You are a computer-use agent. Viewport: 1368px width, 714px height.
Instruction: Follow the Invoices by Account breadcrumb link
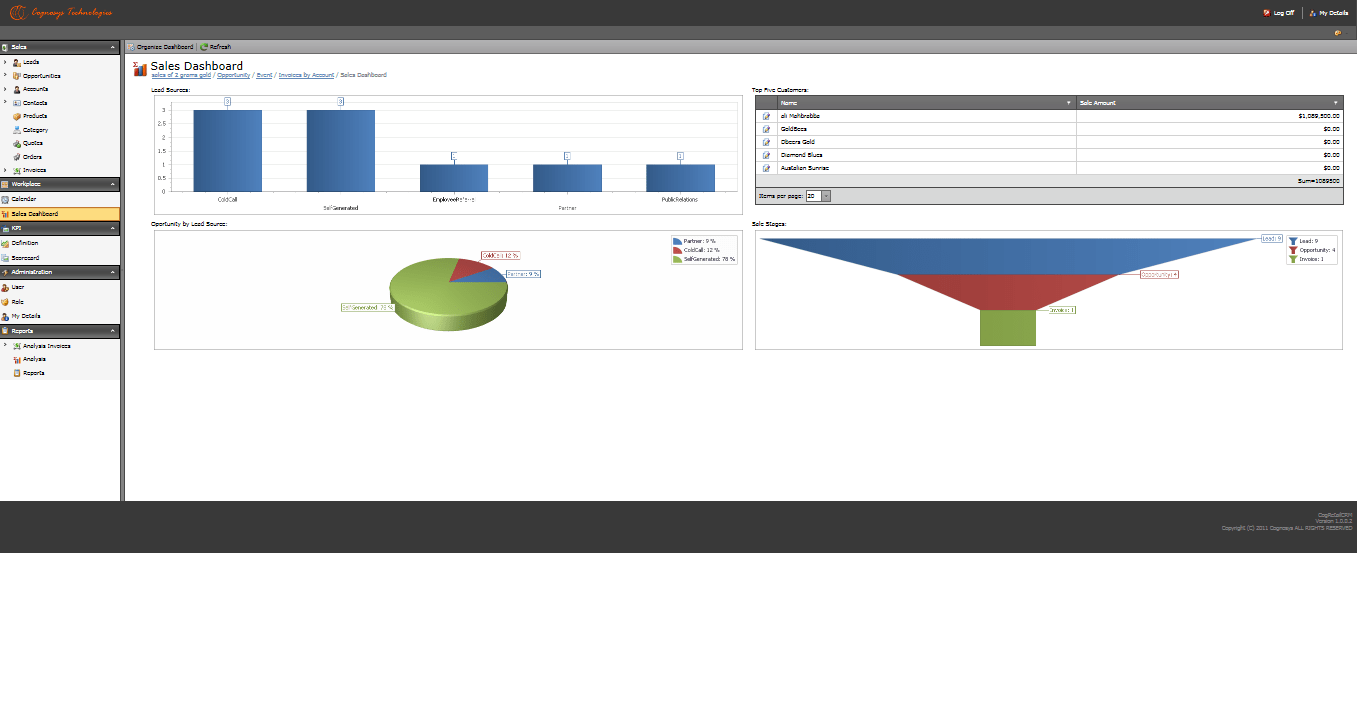306,75
